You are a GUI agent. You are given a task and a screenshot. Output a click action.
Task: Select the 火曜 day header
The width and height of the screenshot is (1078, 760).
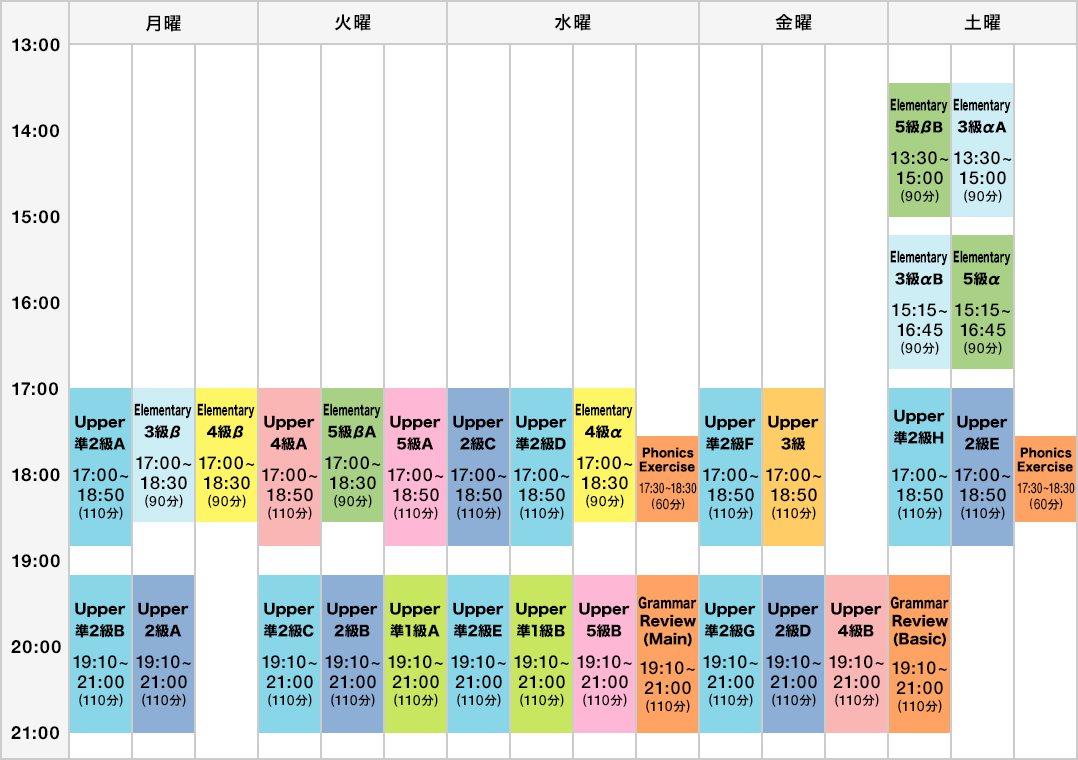353,23
